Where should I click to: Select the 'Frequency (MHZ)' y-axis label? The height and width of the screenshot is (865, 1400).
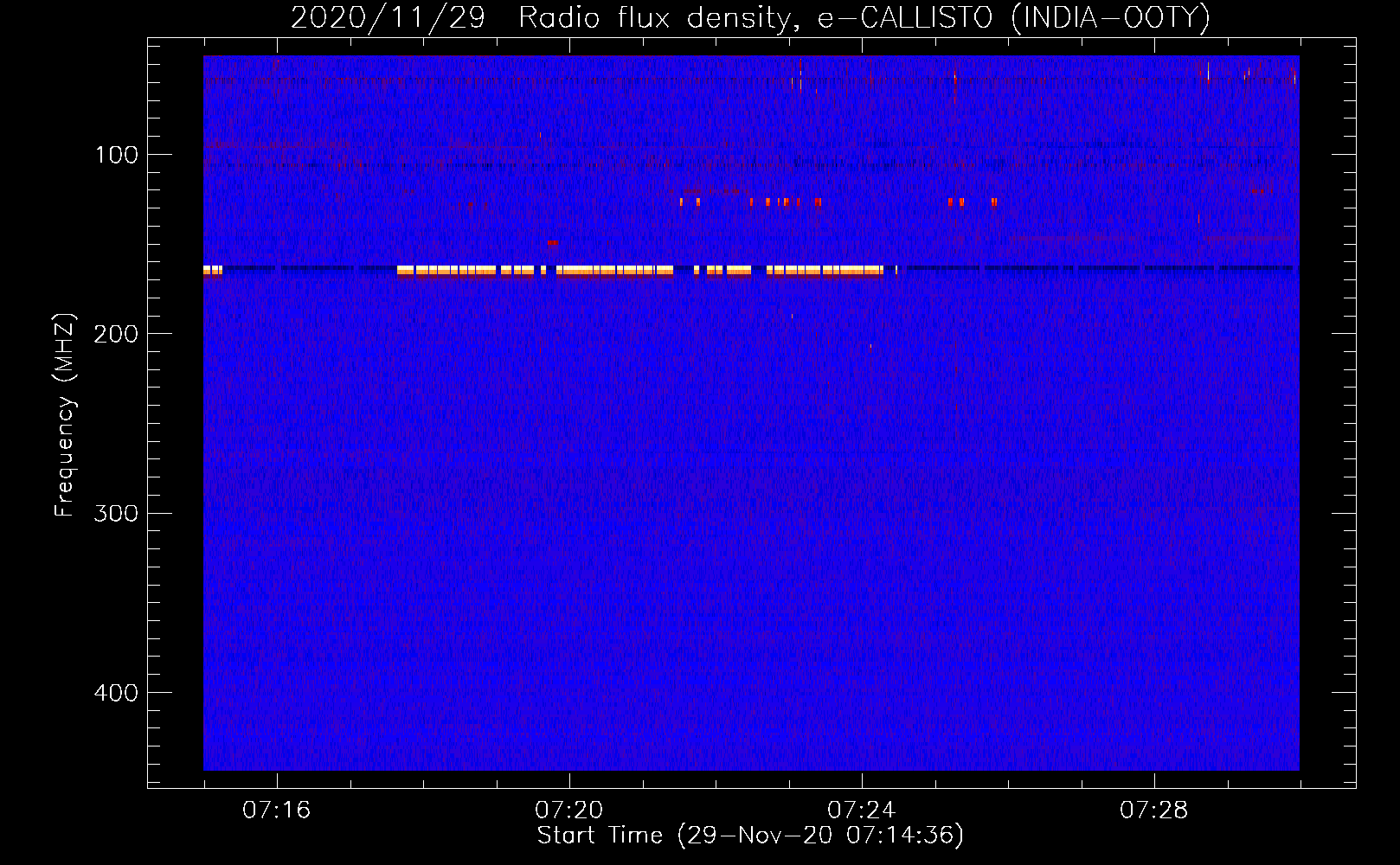pyautogui.click(x=65, y=414)
